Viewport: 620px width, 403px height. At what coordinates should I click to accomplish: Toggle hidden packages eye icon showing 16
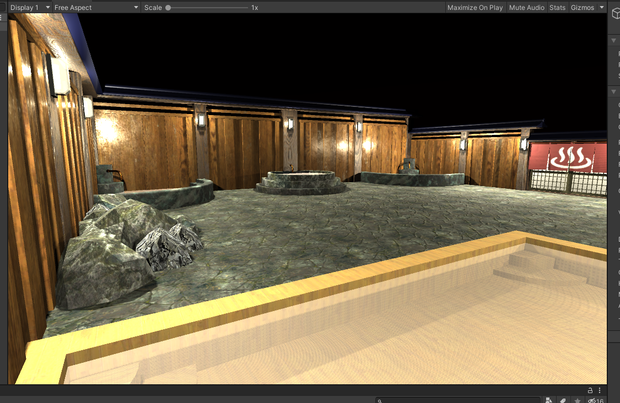[595, 400]
